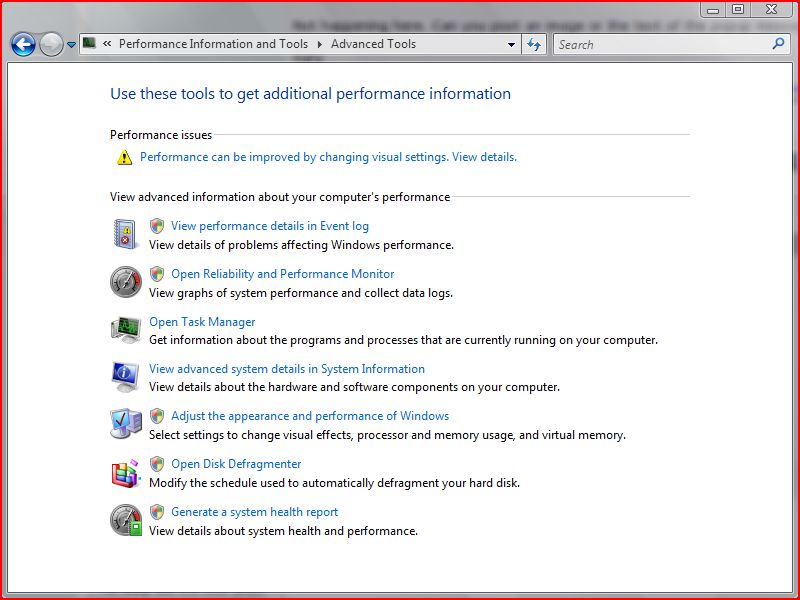This screenshot has width=800, height=600.
Task: Navigate to Performance Information and Tools breadcrumb
Action: (x=213, y=44)
